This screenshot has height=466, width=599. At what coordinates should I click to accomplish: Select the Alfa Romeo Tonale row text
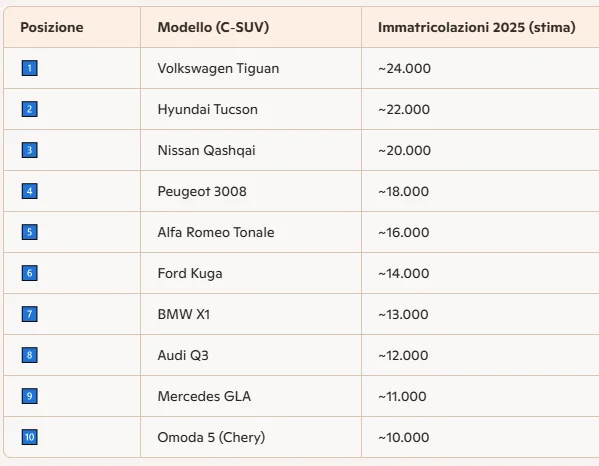tap(216, 232)
